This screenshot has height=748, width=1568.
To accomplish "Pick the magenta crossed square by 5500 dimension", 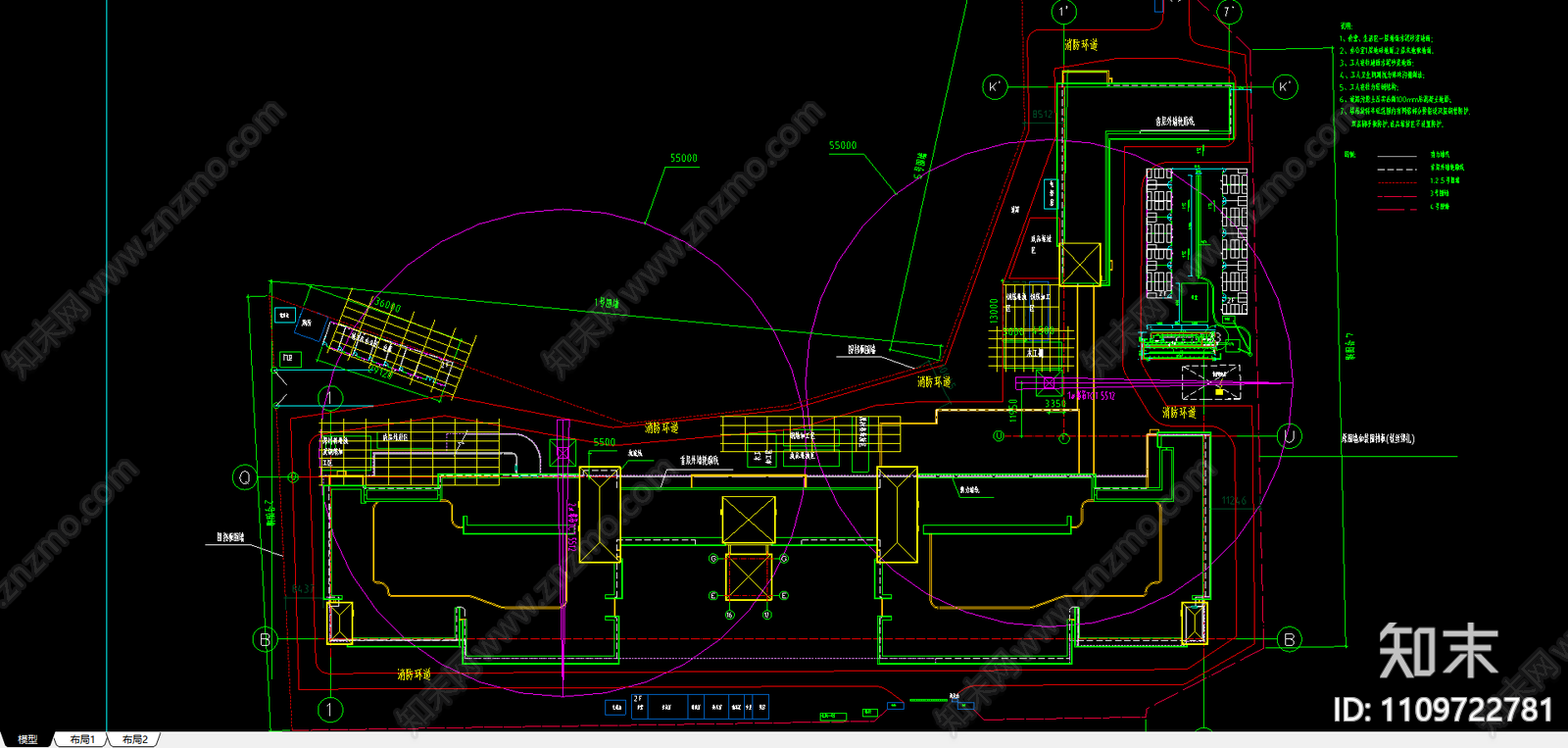I will [563, 452].
